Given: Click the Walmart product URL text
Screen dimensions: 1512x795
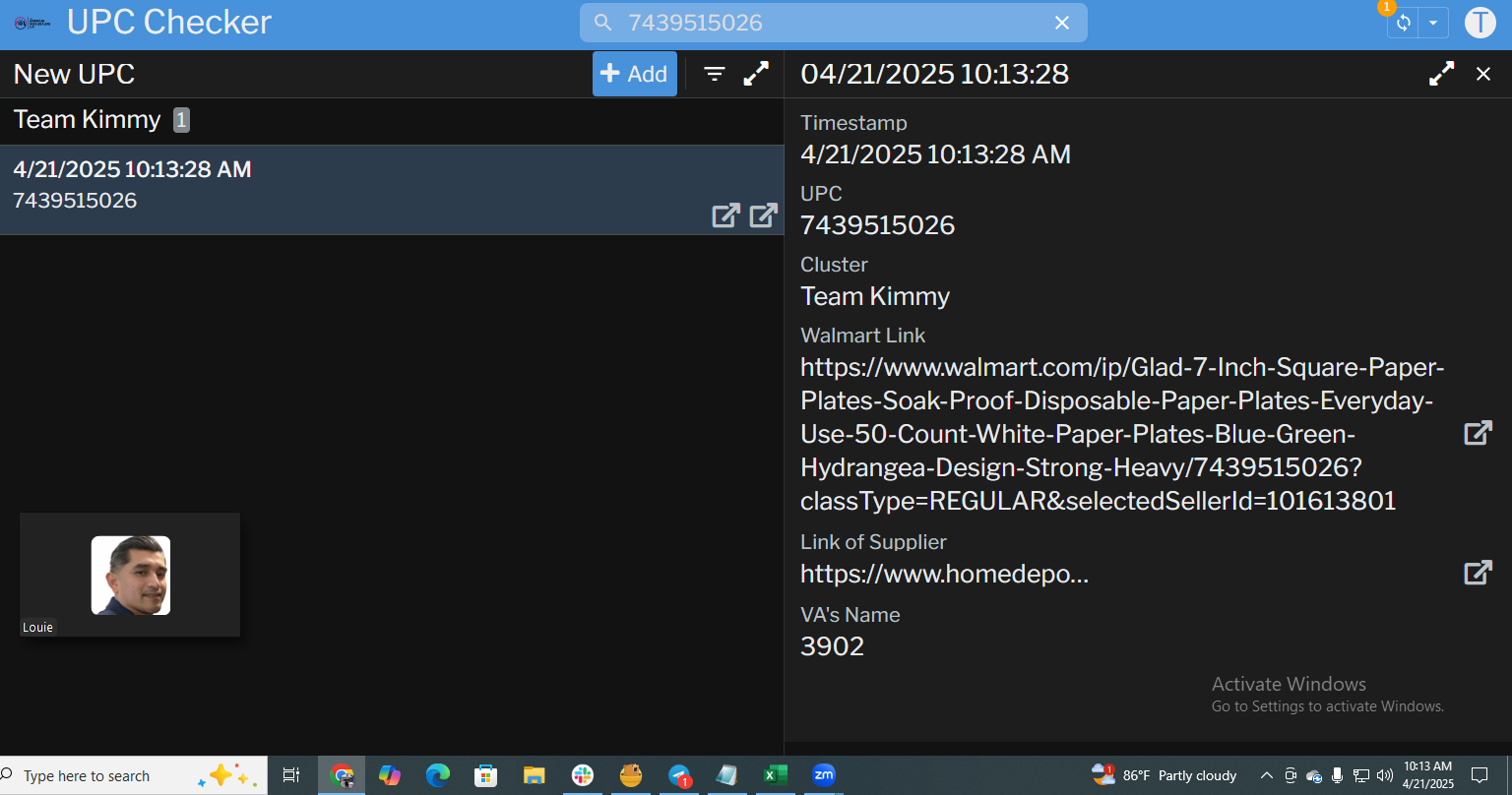Looking at the screenshot, I should coord(1122,434).
